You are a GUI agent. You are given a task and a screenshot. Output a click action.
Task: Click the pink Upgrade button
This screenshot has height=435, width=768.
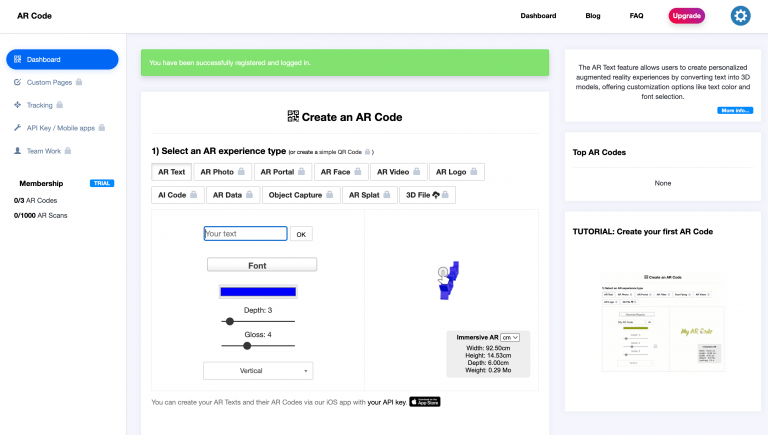(x=686, y=16)
